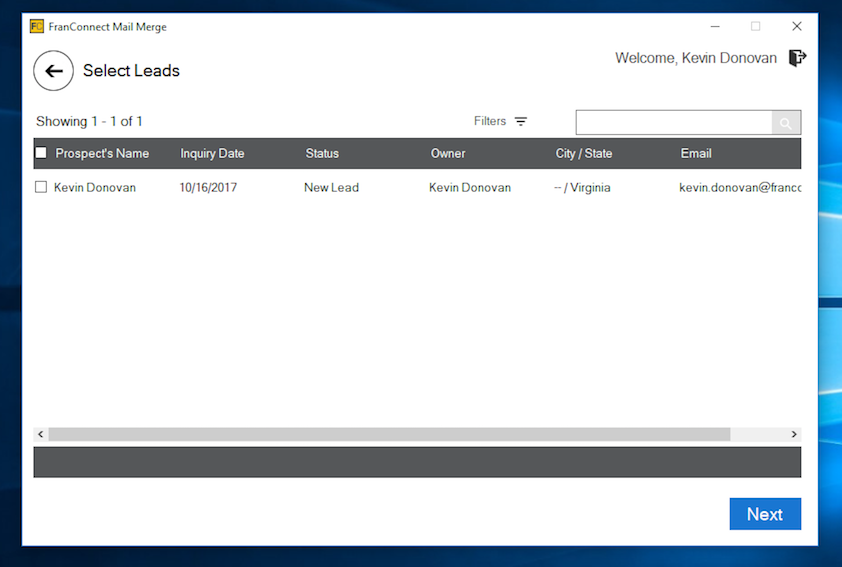The height and width of the screenshot is (567, 842).
Task: Click the scrollbar right arrow
Action: coord(794,434)
